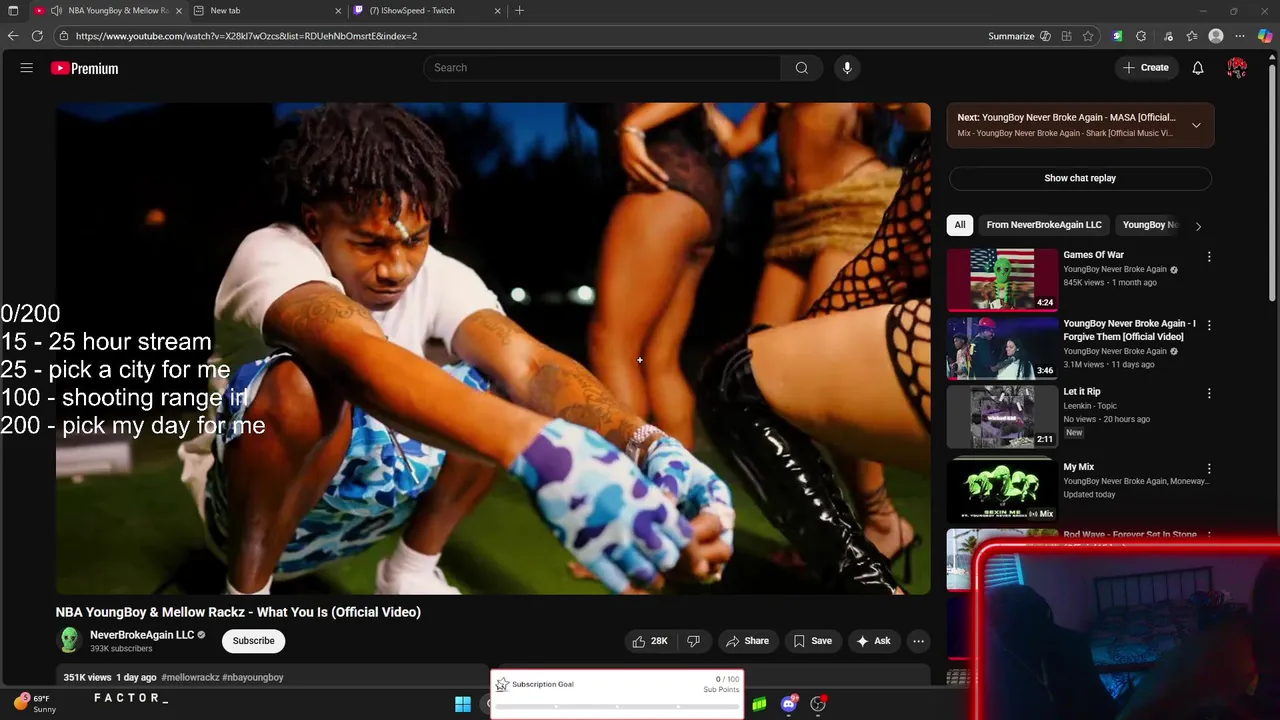Image resolution: width=1280 pixels, height=720 pixels.
Task: Open Discord from the taskbar
Action: (789, 704)
